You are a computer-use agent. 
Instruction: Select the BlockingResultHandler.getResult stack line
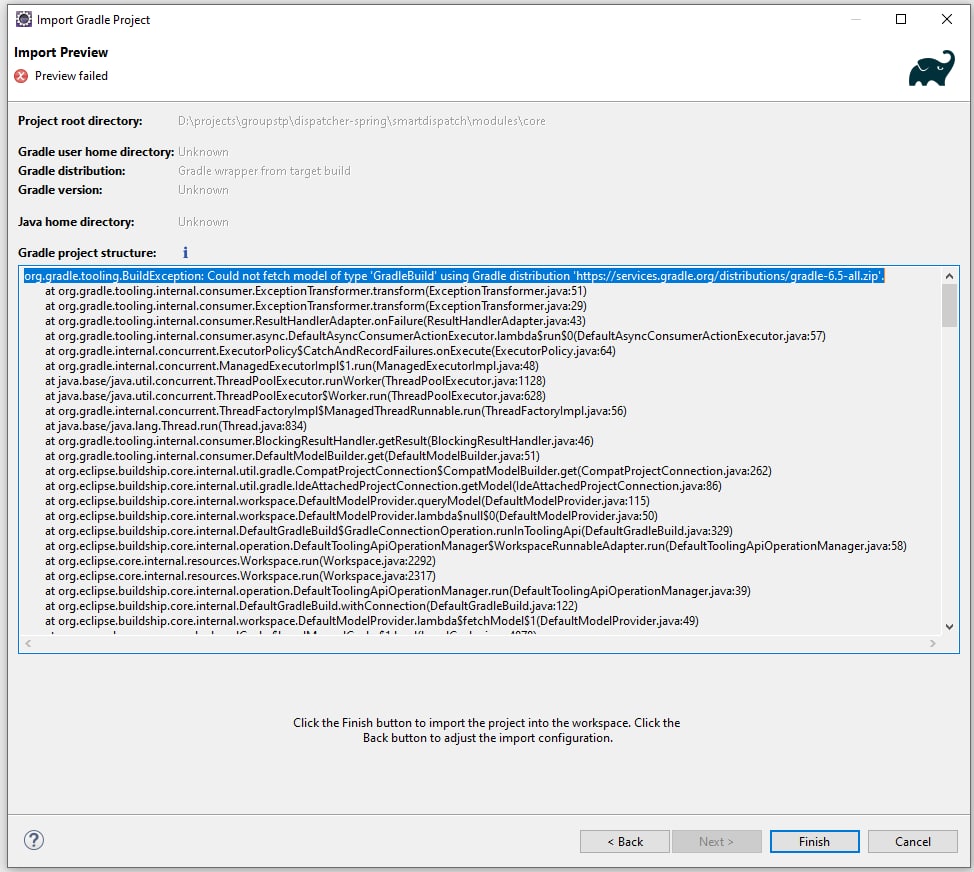(319, 440)
